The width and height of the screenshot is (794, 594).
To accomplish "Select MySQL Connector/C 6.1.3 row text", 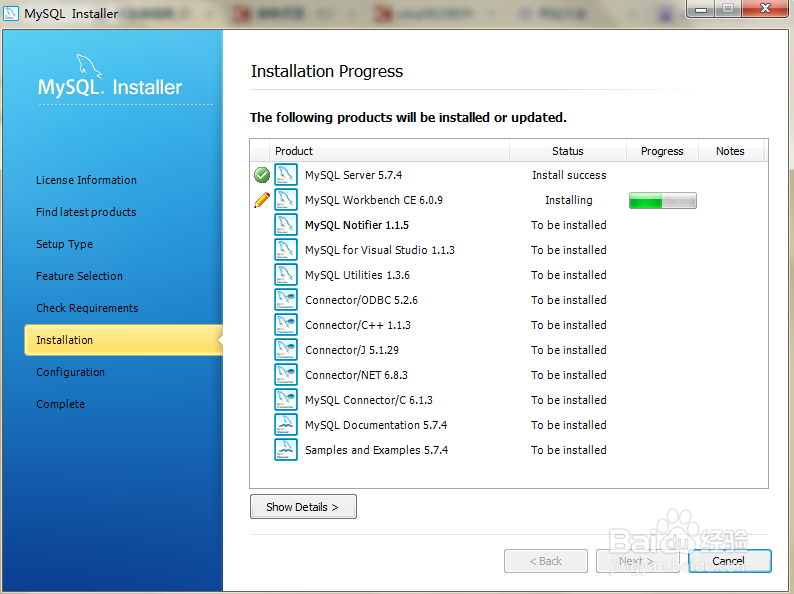I will click(x=369, y=400).
